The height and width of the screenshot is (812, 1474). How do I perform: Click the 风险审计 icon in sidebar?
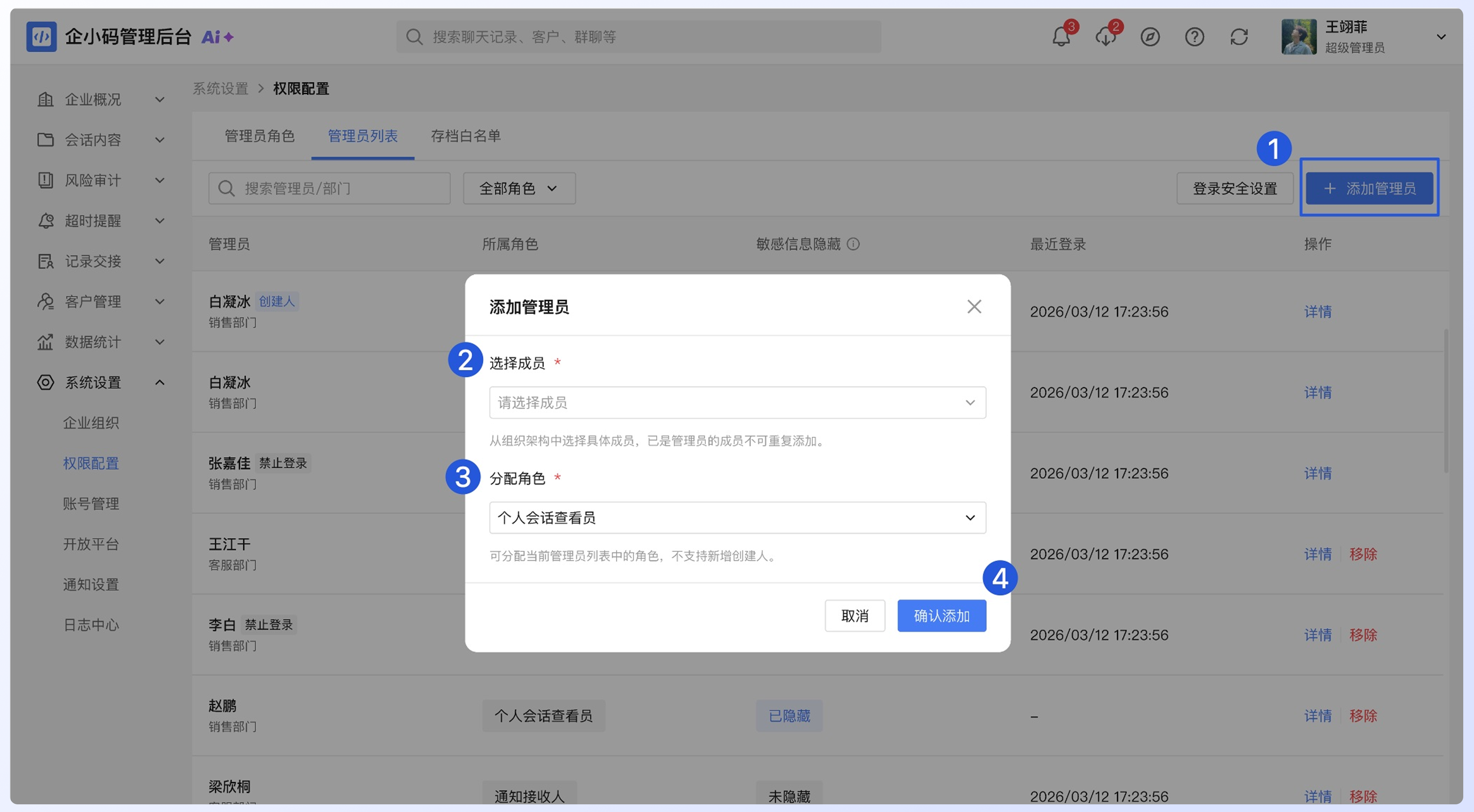click(x=45, y=180)
